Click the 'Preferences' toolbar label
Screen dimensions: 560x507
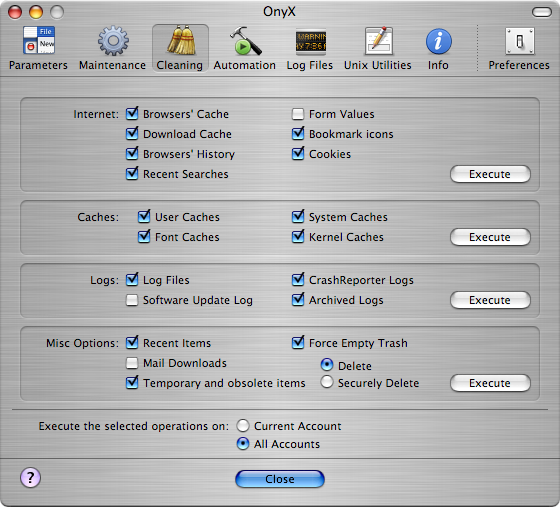point(519,65)
